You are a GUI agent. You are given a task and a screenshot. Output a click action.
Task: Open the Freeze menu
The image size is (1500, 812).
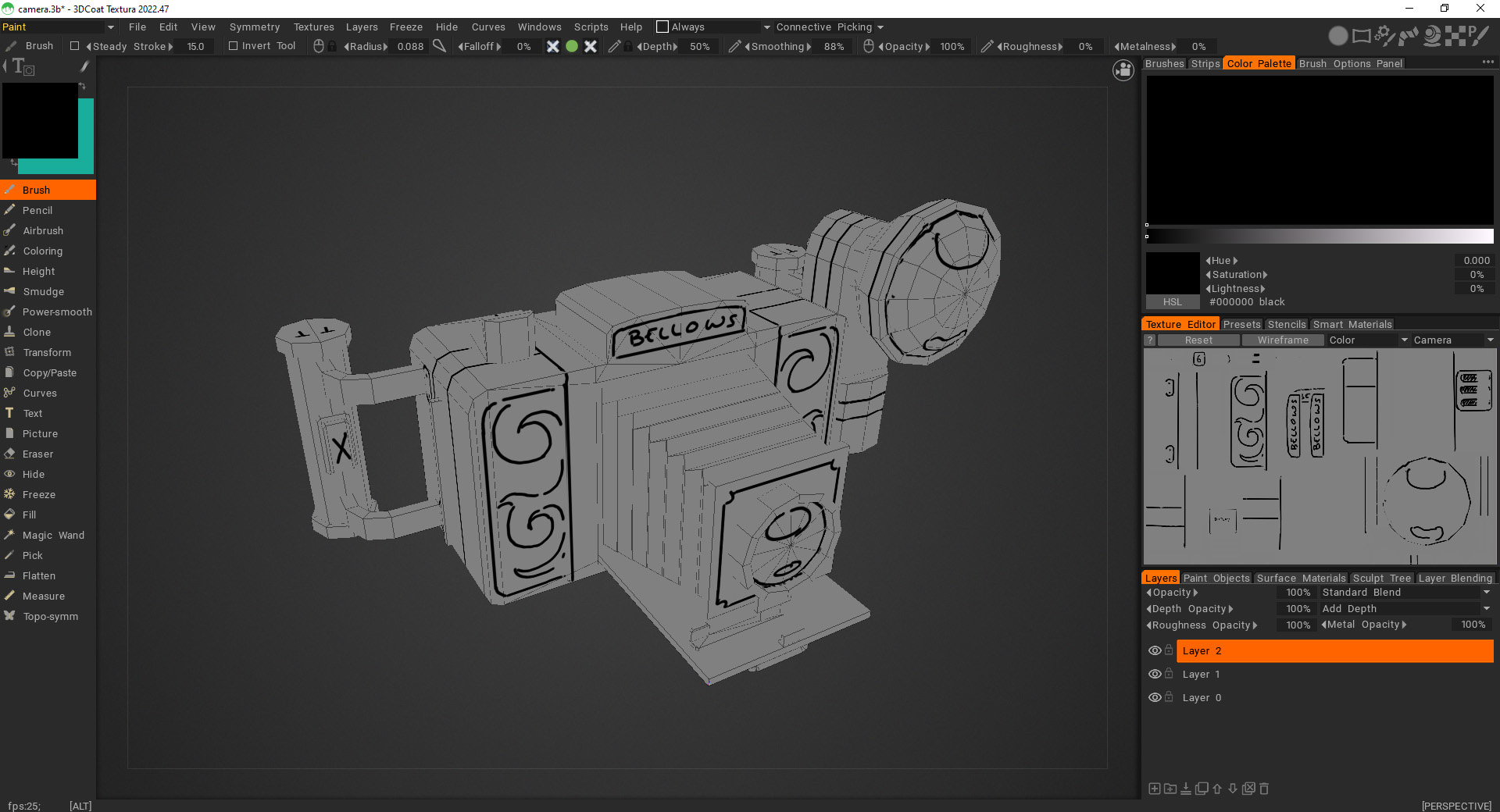tap(405, 27)
